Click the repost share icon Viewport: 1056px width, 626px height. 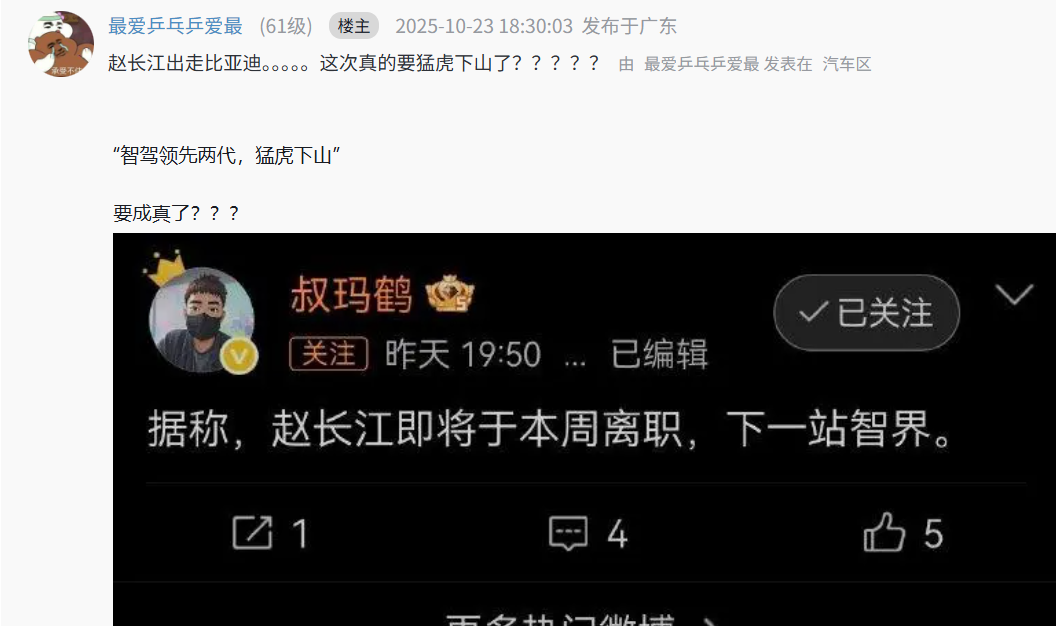tap(253, 533)
